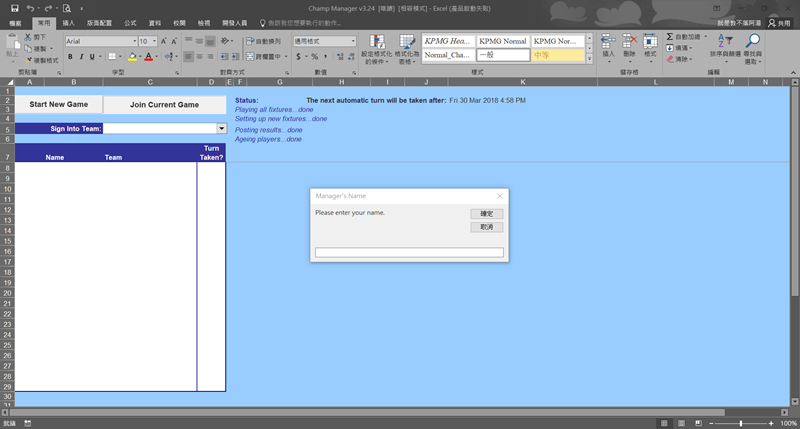Click the AutoSum (自動加總) sigma icon
The image size is (800, 429).
click(x=669, y=37)
